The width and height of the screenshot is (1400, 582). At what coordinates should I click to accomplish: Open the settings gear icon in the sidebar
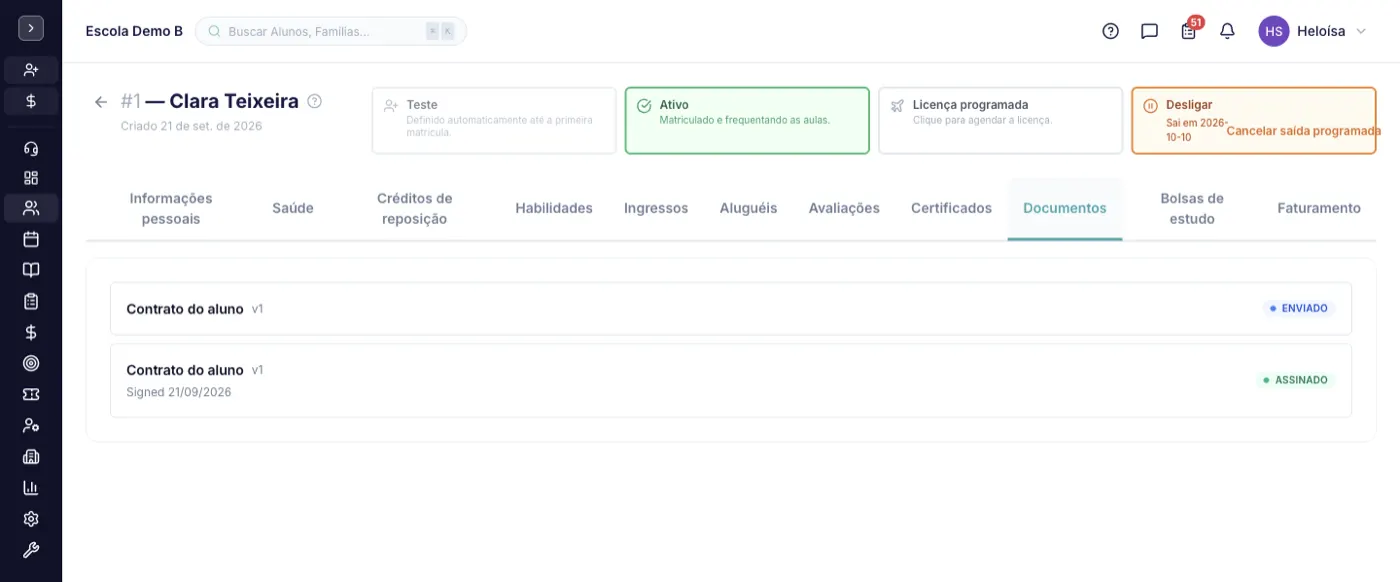tap(31, 519)
